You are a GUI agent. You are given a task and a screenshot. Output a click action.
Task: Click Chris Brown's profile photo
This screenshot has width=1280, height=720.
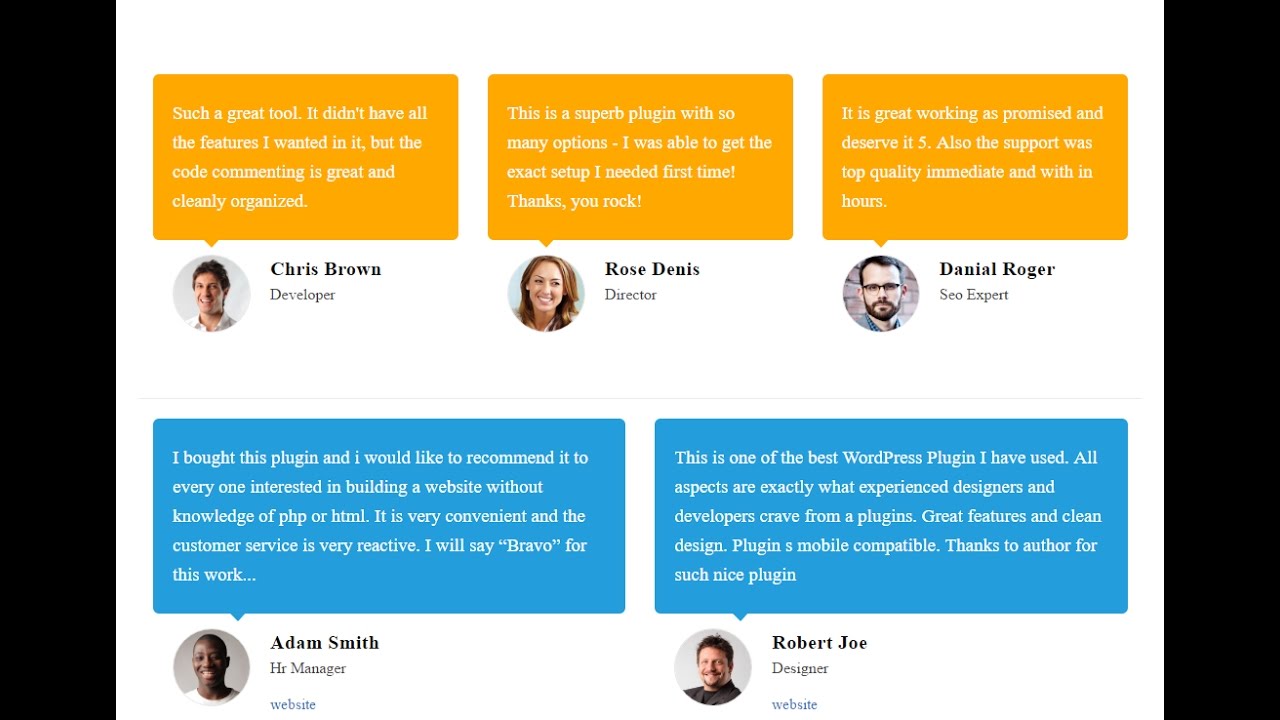click(211, 293)
